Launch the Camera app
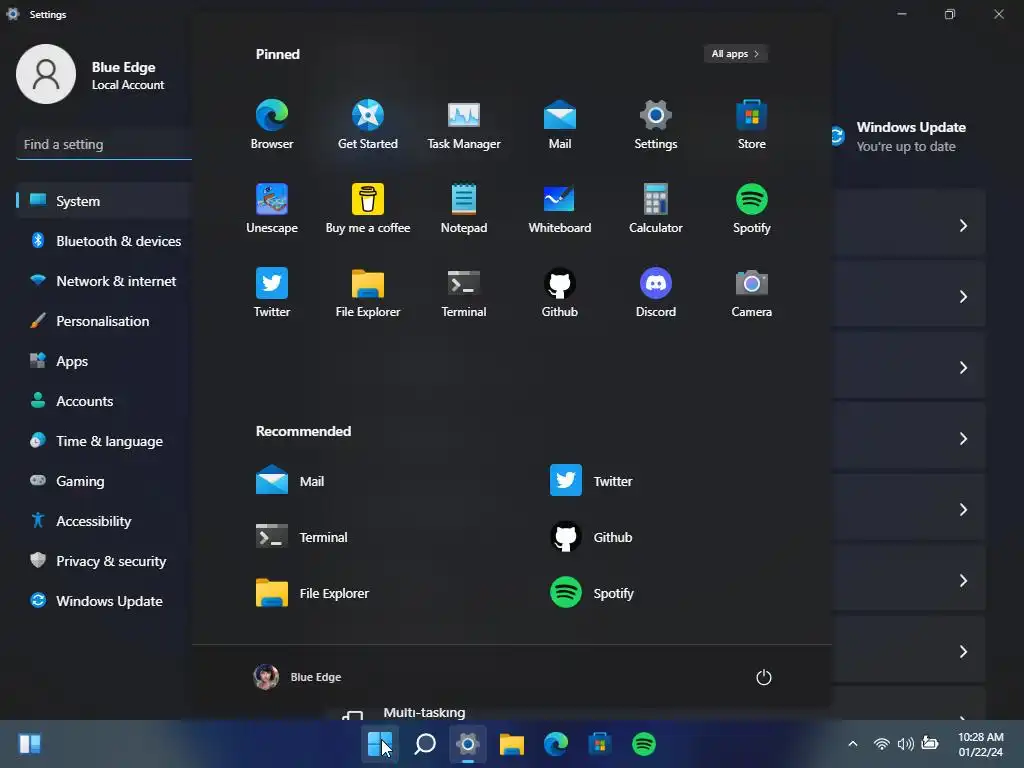The width and height of the screenshot is (1024, 768). click(x=752, y=293)
